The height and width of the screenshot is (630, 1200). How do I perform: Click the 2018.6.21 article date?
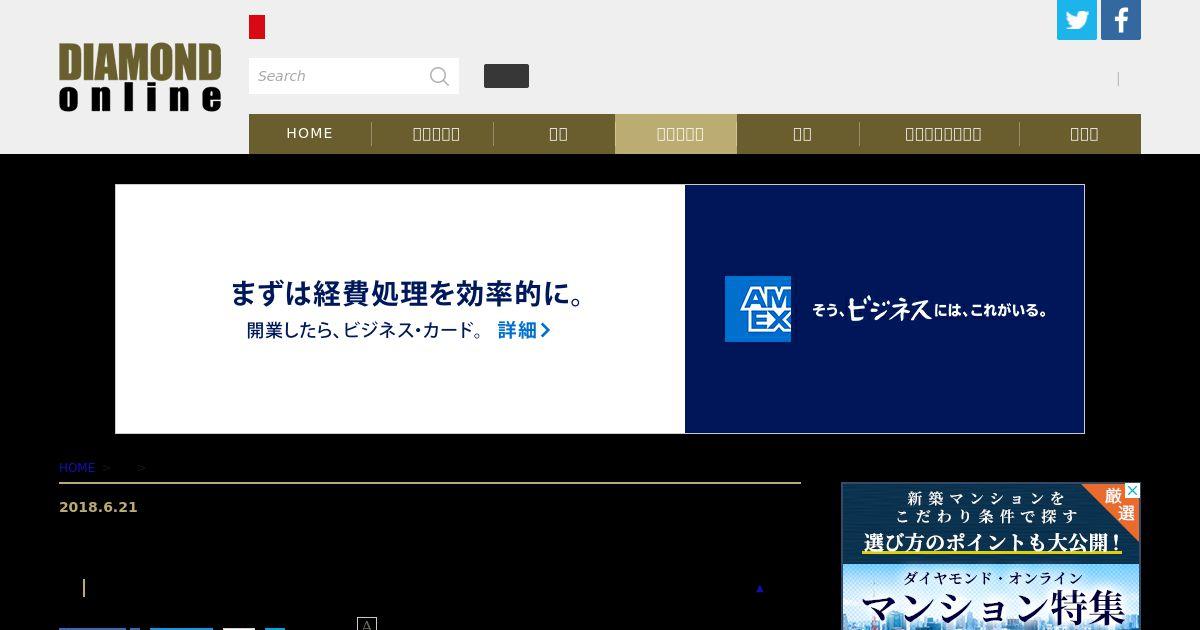(98, 507)
